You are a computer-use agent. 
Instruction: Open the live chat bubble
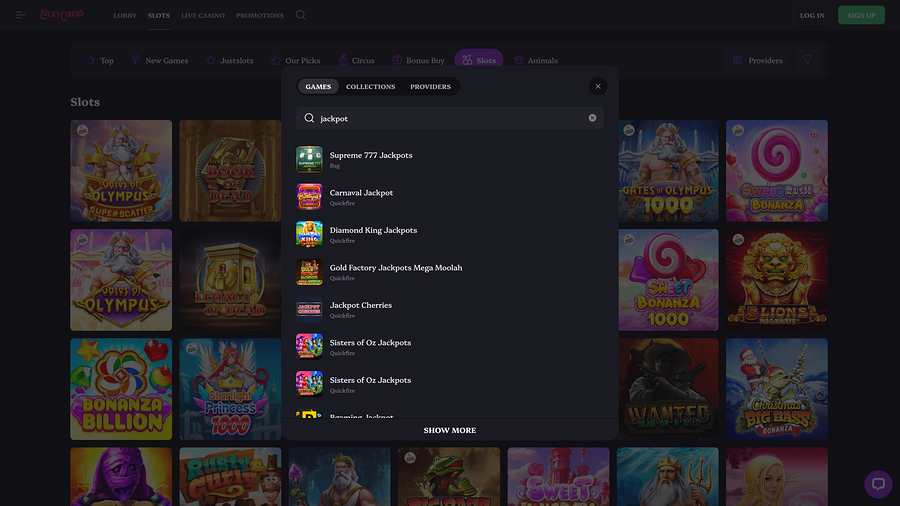(878, 484)
